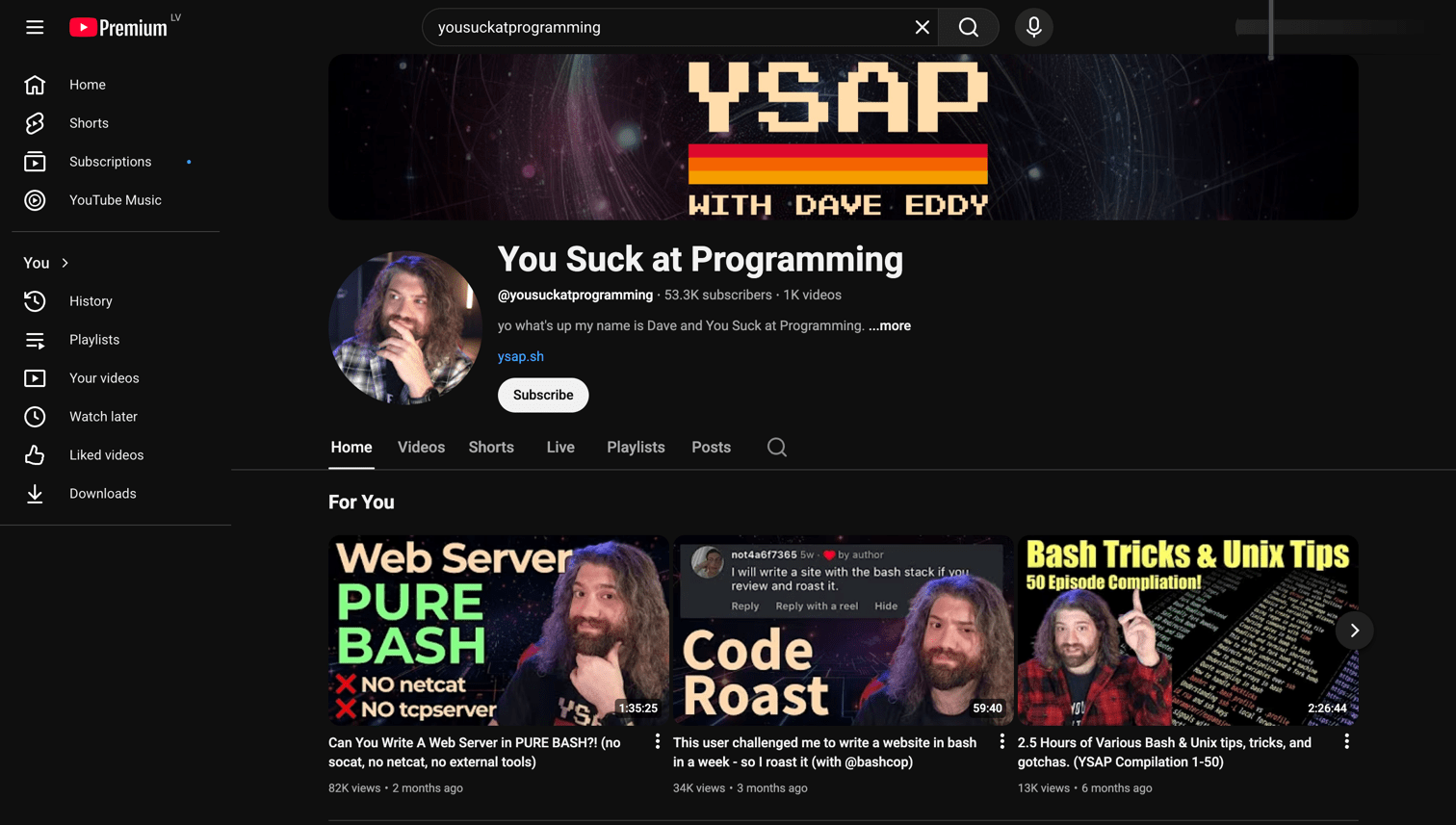Search within this channel
Viewport: 1456px width, 825px height.
tap(777, 448)
